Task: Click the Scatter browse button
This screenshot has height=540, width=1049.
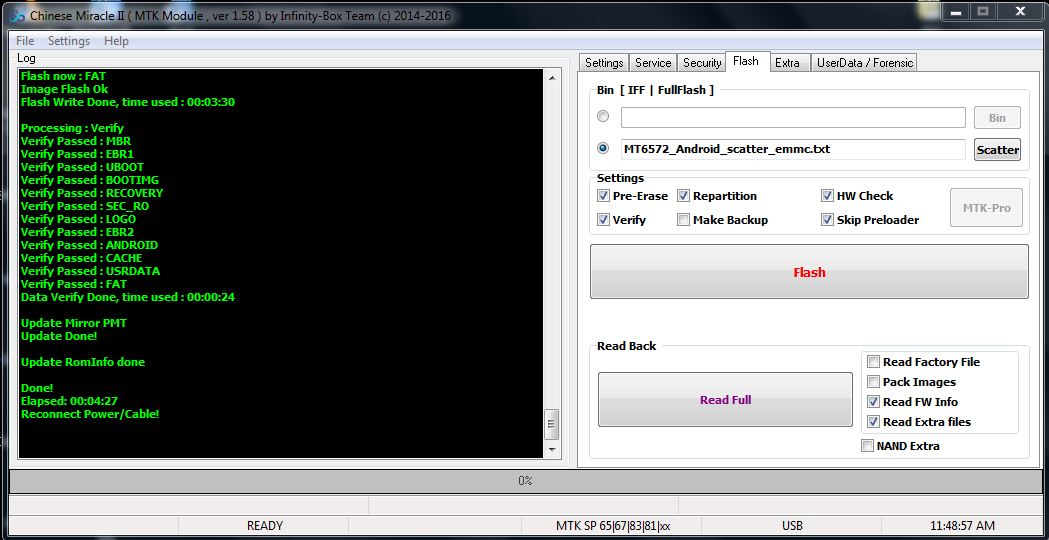Action: pyautogui.click(x=997, y=150)
